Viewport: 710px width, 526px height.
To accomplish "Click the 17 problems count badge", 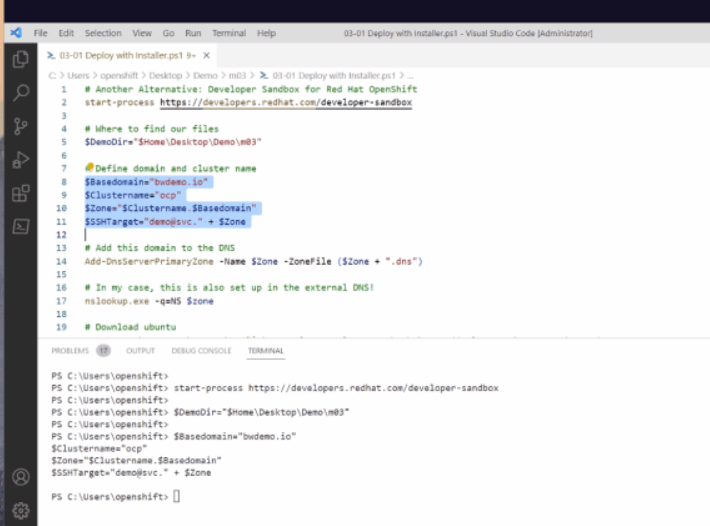I will (103, 350).
